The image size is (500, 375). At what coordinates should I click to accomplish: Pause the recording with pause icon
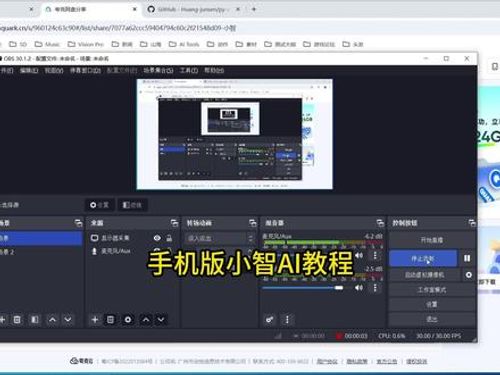[x=467, y=258]
